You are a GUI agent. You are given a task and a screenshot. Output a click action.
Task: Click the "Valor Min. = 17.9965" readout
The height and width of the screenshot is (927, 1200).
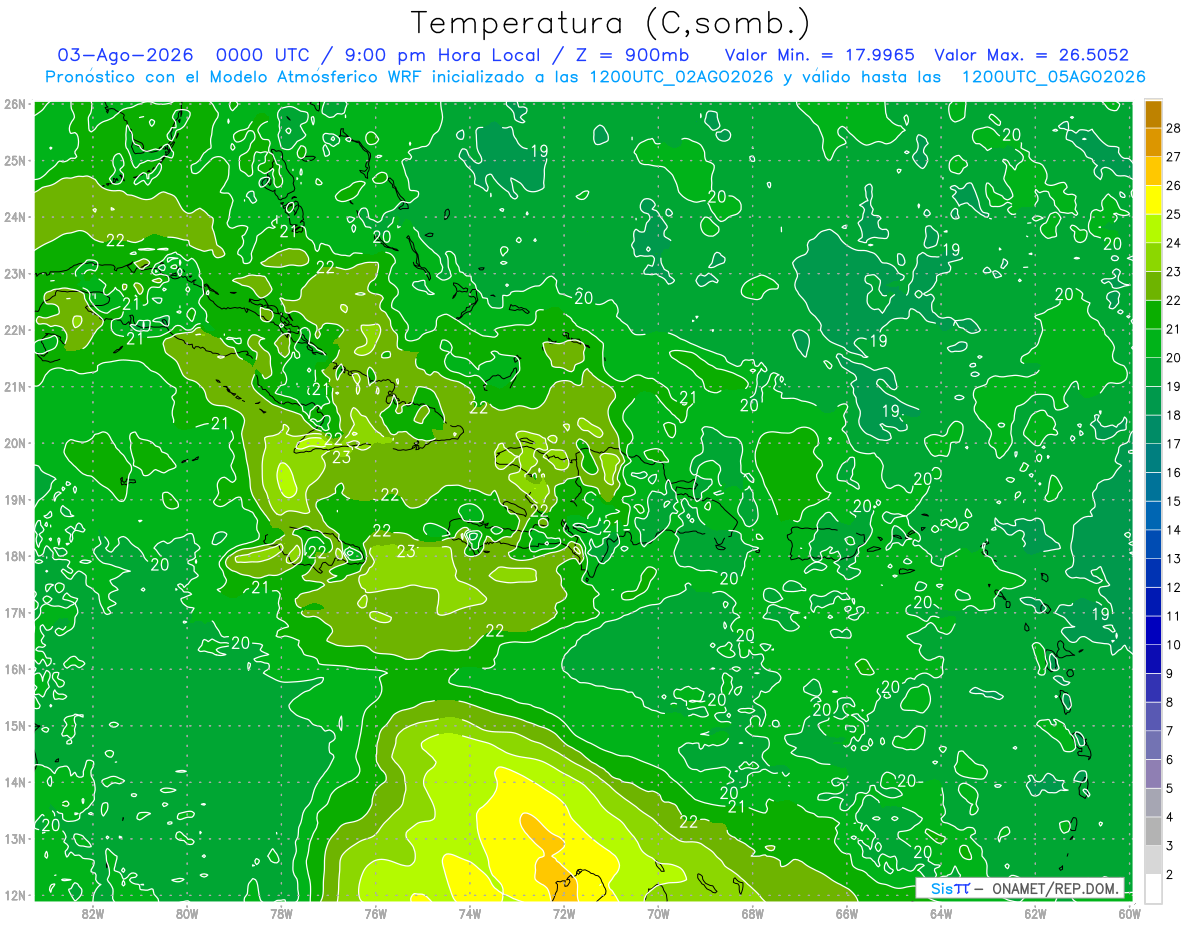pyautogui.click(x=819, y=55)
